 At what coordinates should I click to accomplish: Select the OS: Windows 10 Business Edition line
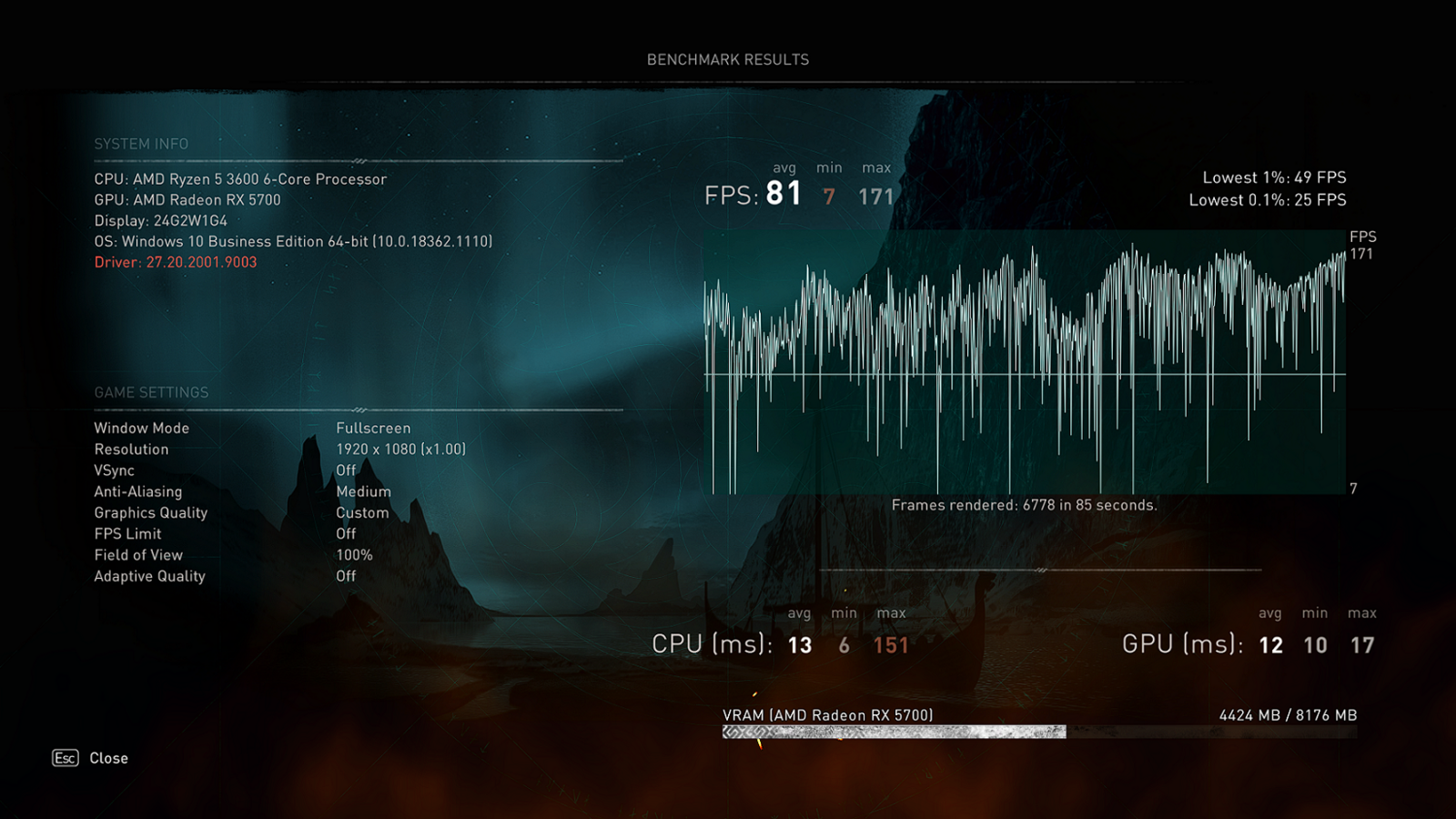[293, 242]
